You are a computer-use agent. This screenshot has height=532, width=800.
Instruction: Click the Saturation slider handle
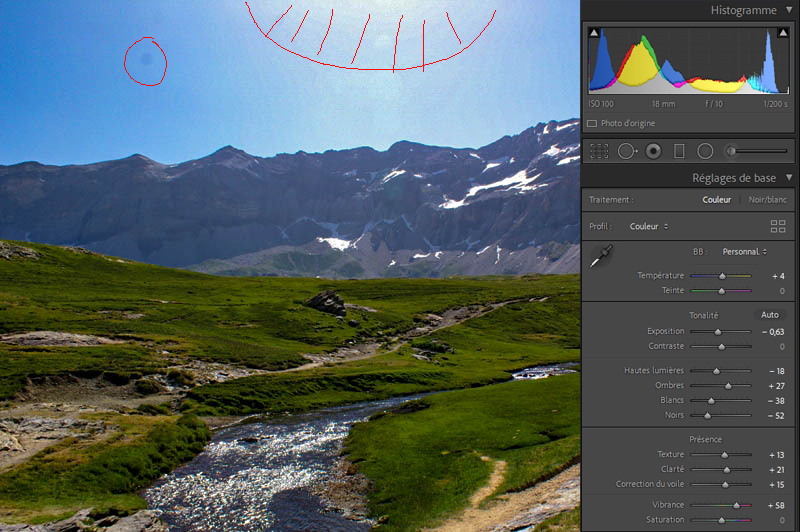[721, 520]
